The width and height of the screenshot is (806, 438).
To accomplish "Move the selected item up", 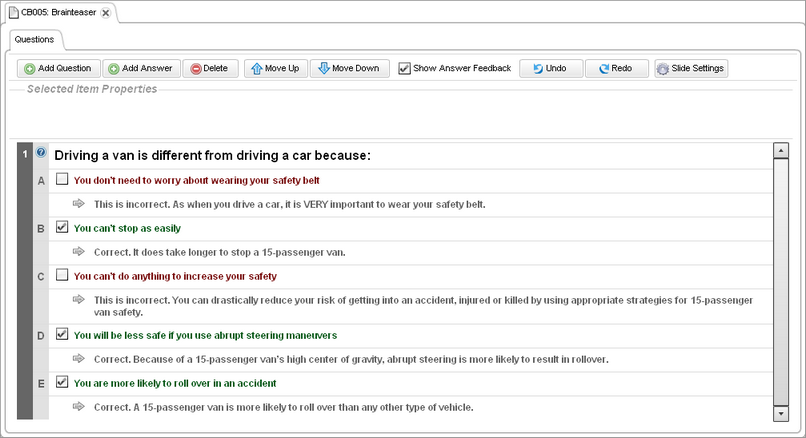I will pyautogui.click(x=275, y=68).
